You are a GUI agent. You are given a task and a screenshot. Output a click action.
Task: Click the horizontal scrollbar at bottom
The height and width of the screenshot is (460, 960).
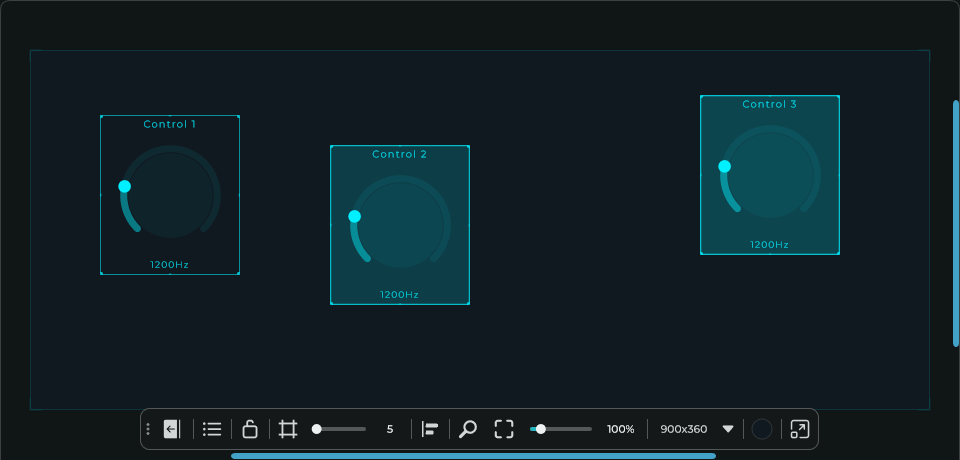(x=473, y=456)
